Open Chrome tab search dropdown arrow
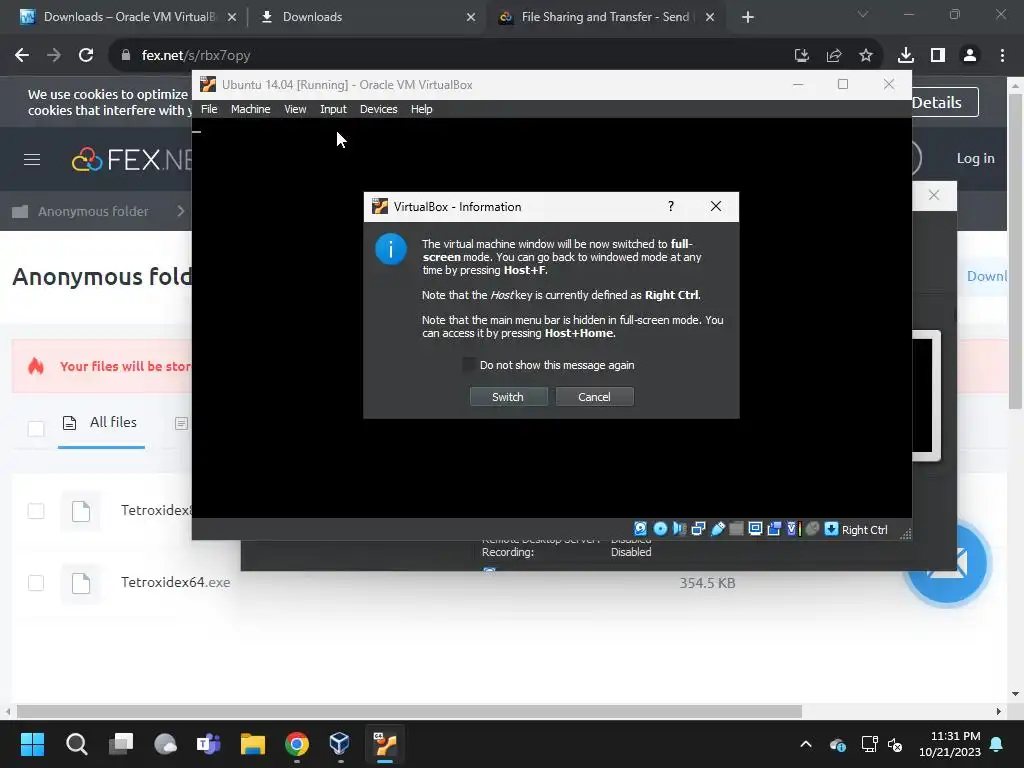This screenshot has height=768, width=1024. (863, 14)
